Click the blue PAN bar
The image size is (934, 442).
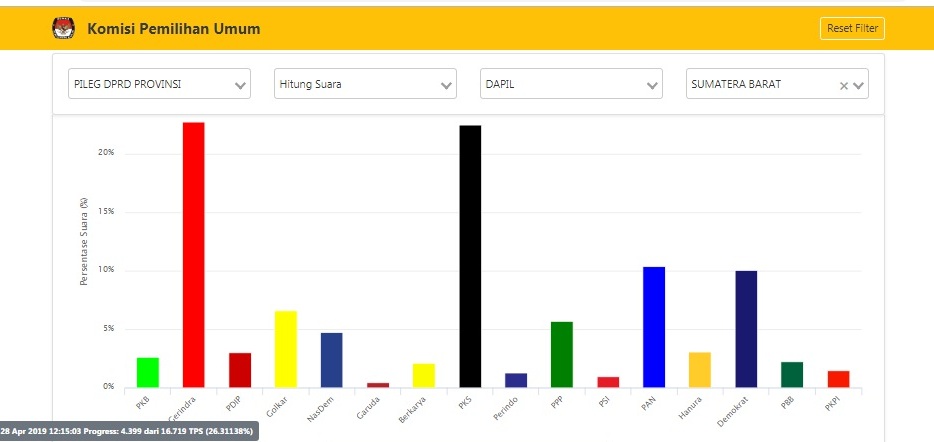(x=654, y=326)
